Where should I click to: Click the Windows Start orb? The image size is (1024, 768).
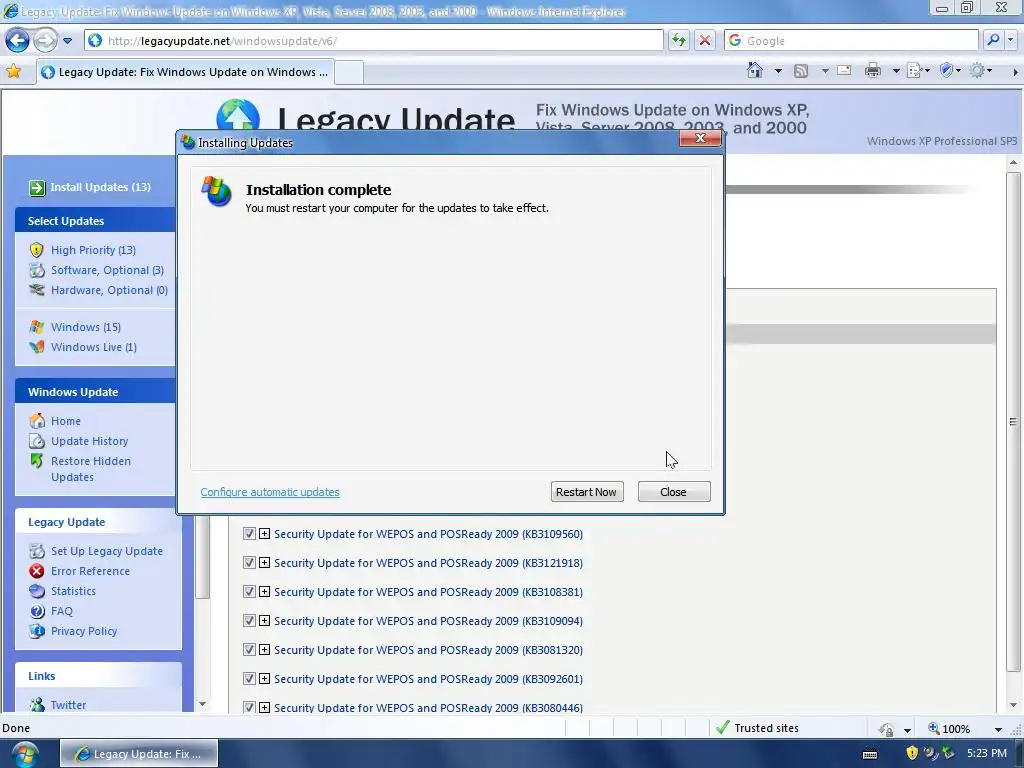(x=24, y=754)
